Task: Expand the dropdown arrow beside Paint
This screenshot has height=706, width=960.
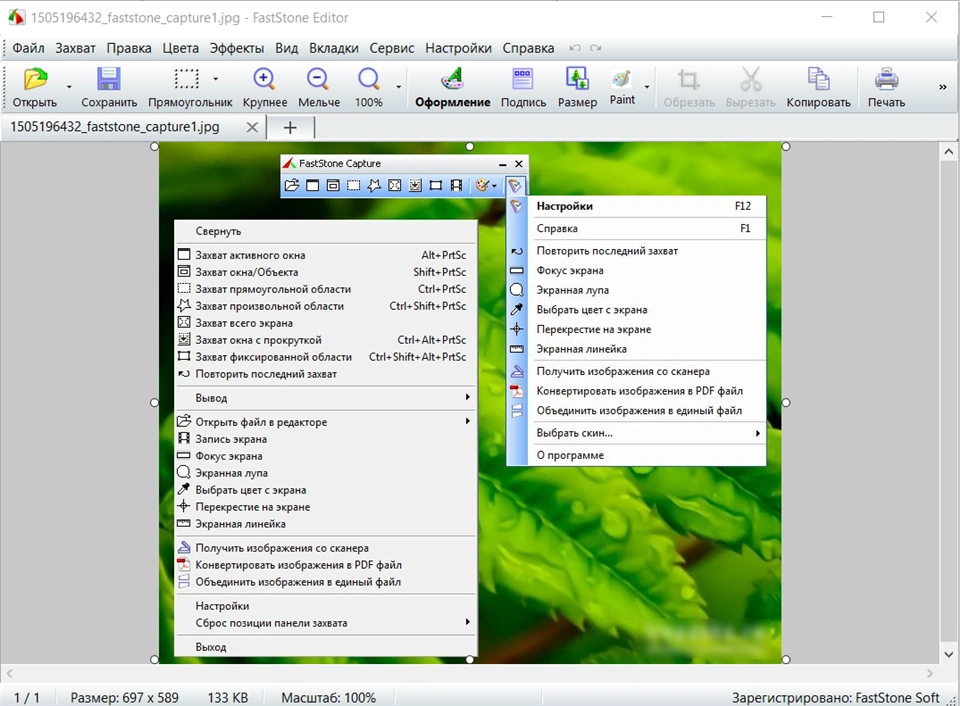Action: (647, 87)
